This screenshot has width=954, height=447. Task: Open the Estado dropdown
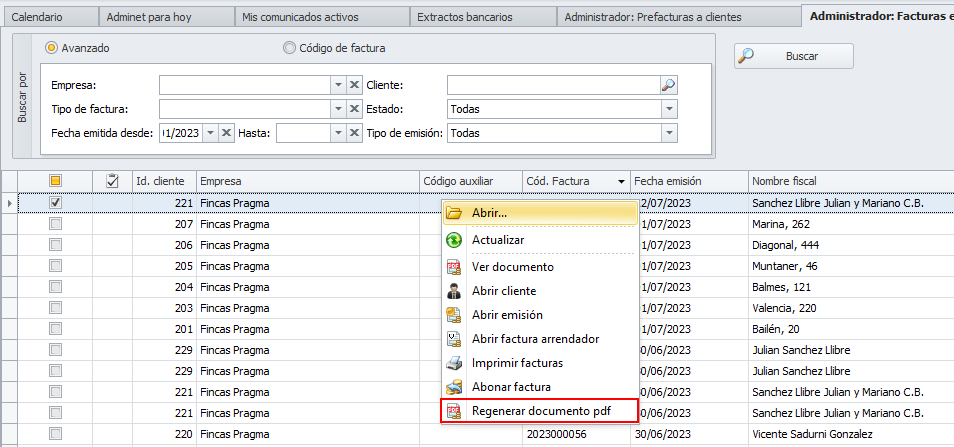click(x=669, y=109)
